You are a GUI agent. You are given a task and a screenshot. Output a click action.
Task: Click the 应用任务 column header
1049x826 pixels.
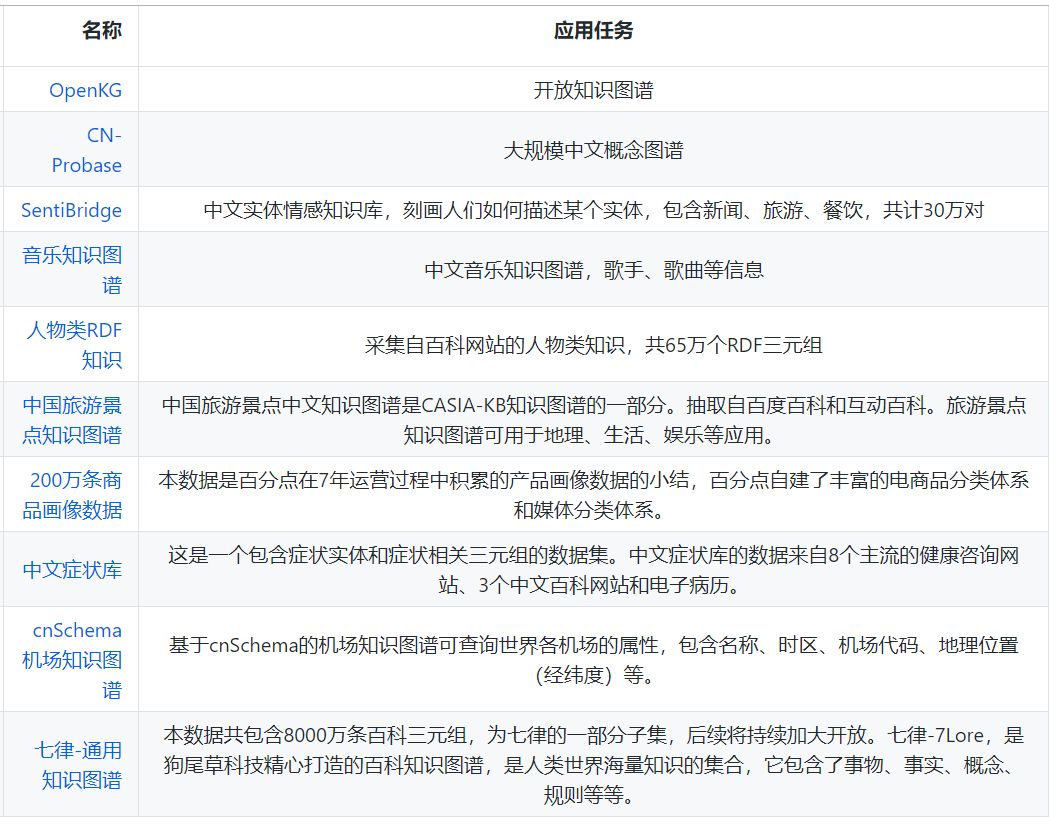pyautogui.click(x=593, y=30)
